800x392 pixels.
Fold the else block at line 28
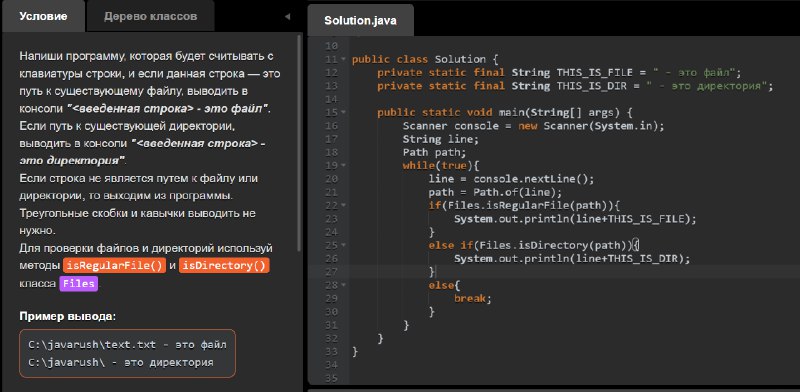pyautogui.click(x=343, y=285)
